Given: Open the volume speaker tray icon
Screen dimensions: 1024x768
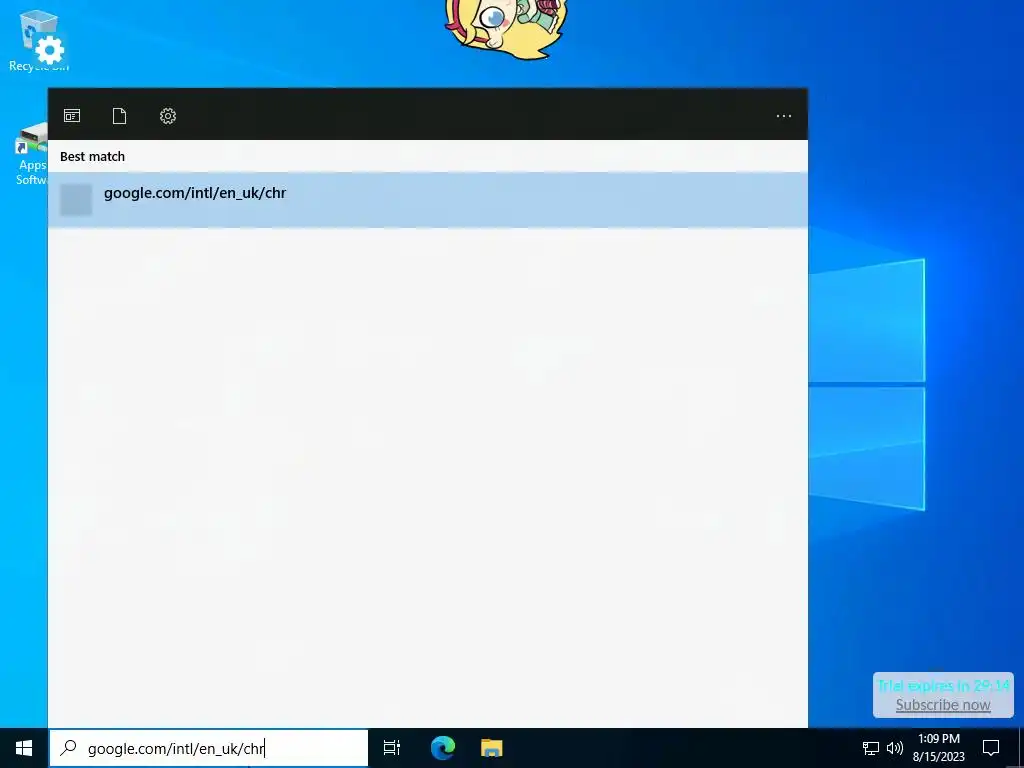Looking at the screenshot, I should pyautogui.click(x=895, y=748).
